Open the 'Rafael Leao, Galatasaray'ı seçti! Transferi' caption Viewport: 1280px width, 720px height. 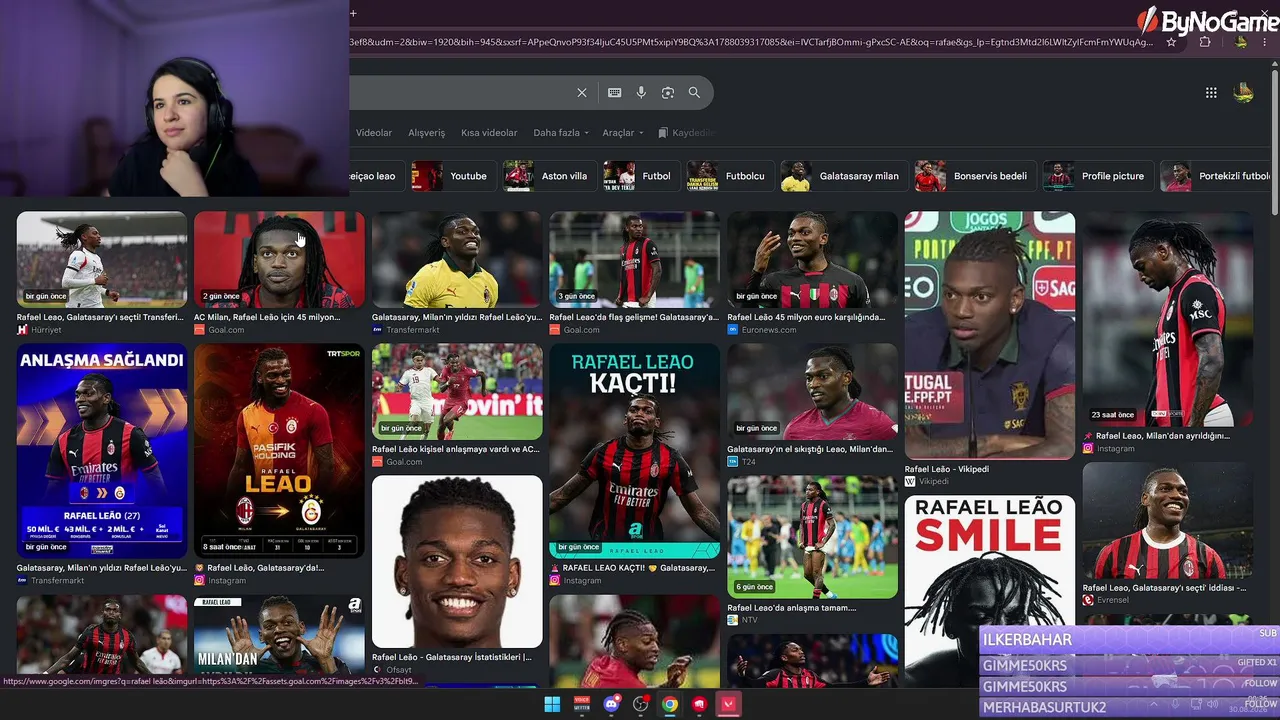coord(101,317)
